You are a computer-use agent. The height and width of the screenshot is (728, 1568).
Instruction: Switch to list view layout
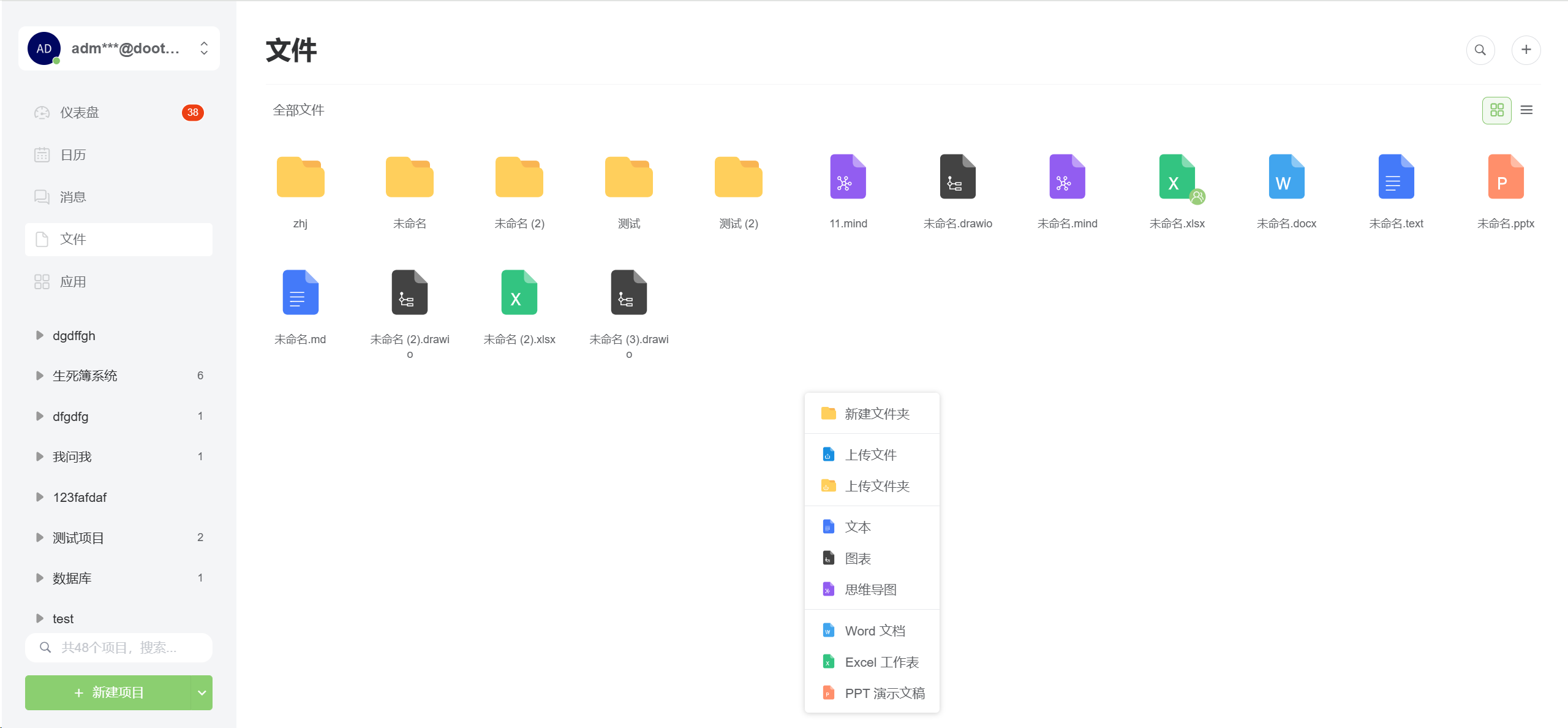[x=1526, y=110]
